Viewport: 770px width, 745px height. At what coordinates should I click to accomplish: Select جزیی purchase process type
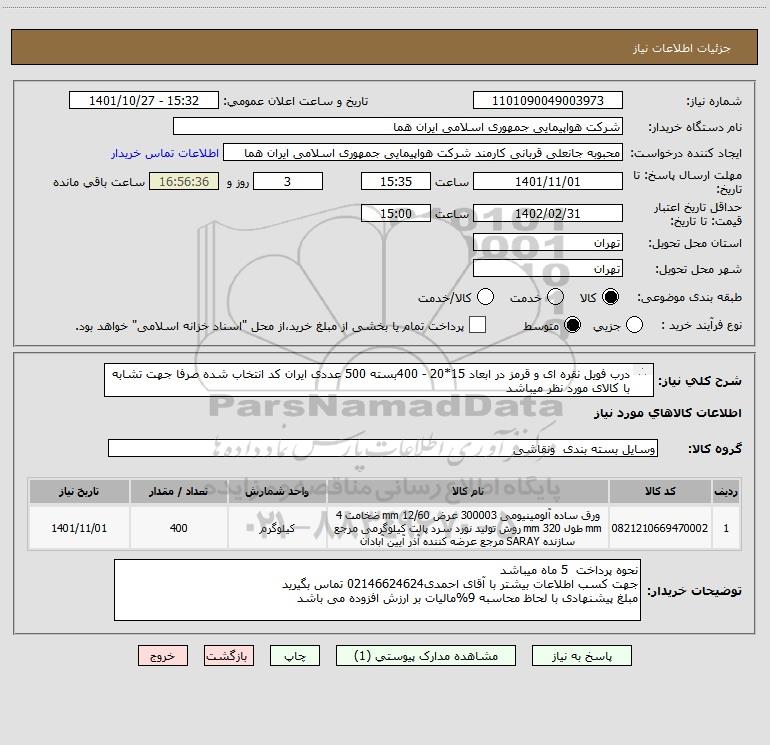(x=634, y=325)
